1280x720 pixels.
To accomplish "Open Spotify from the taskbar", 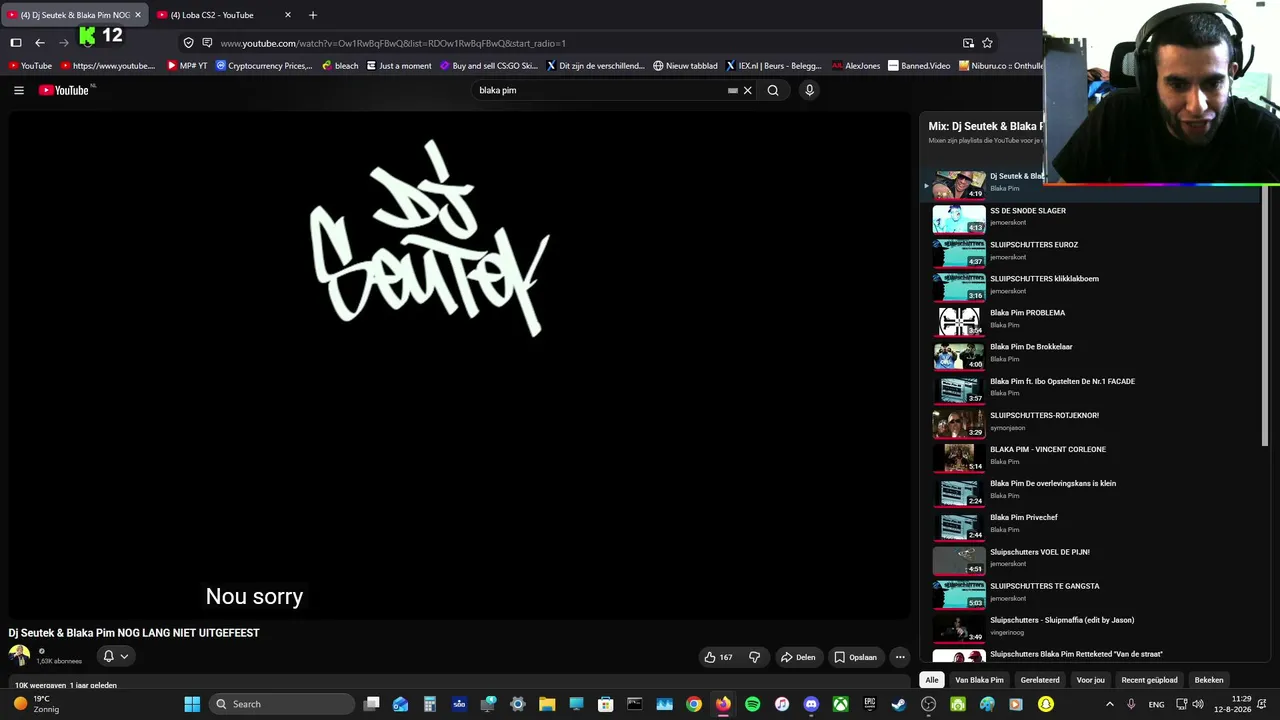I will [x=752, y=704].
